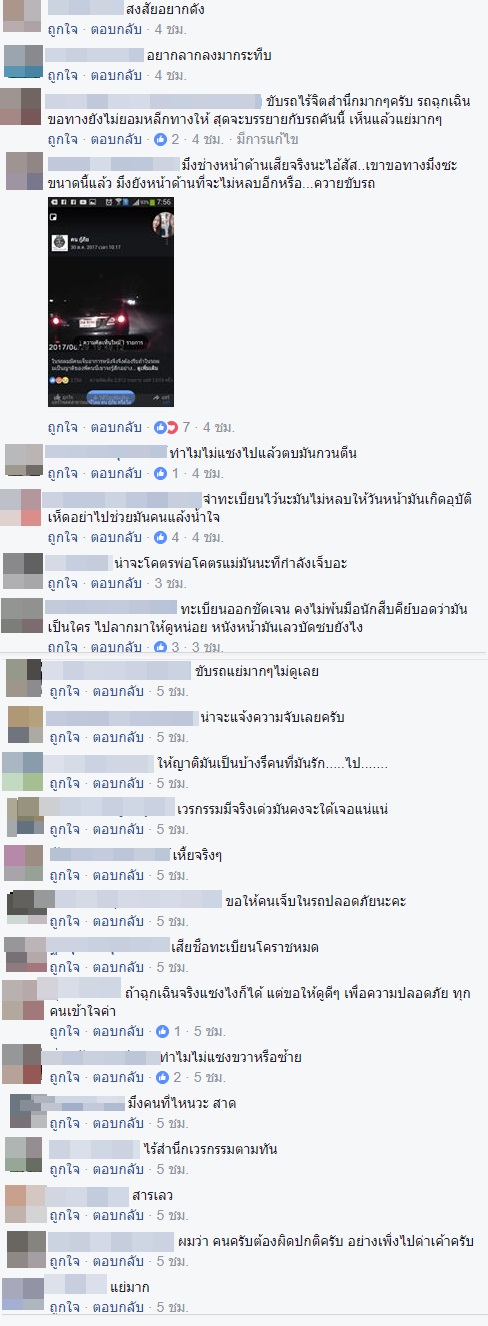Click มีการแก้ไข edited link
Viewport: 488px width, 1326px height.
[x=268, y=139]
